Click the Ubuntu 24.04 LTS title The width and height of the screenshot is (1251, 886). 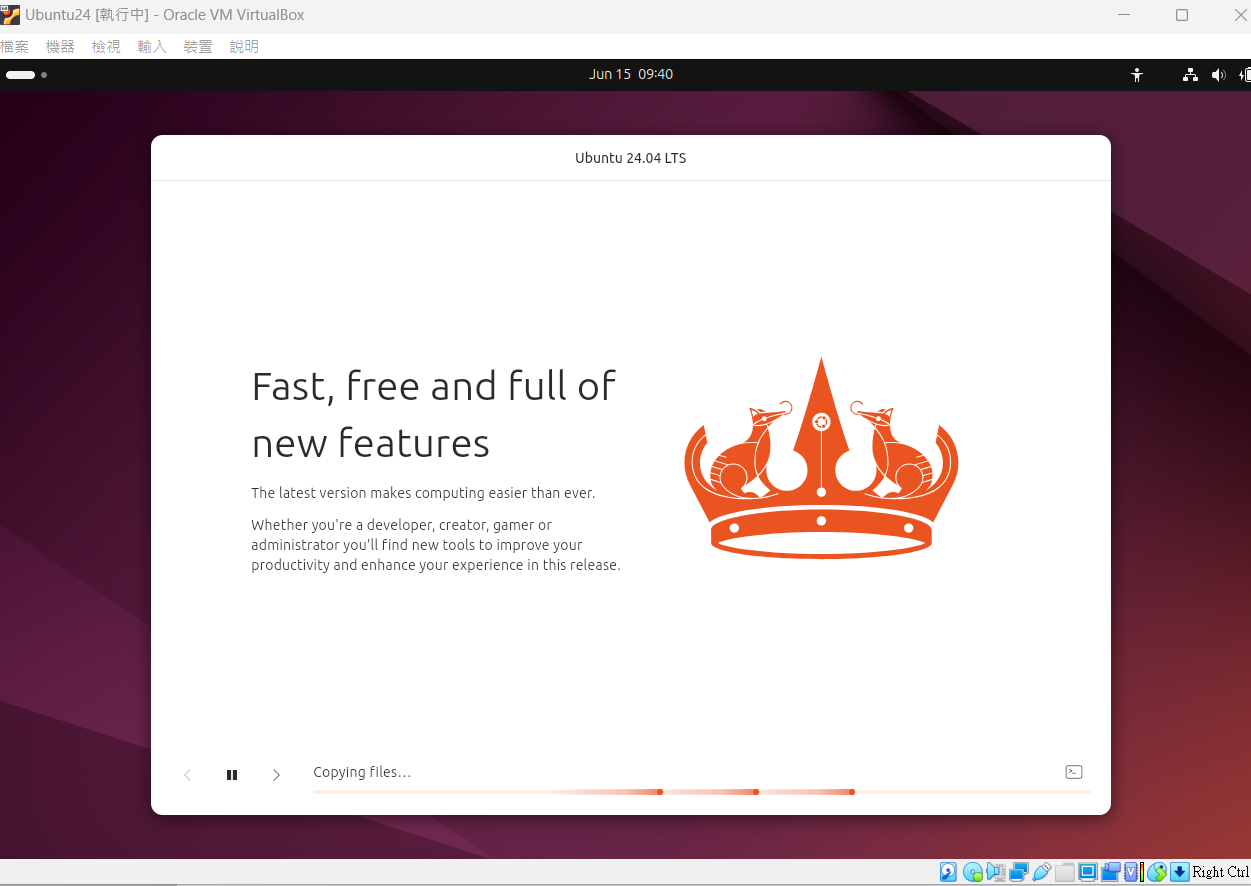tap(631, 158)
